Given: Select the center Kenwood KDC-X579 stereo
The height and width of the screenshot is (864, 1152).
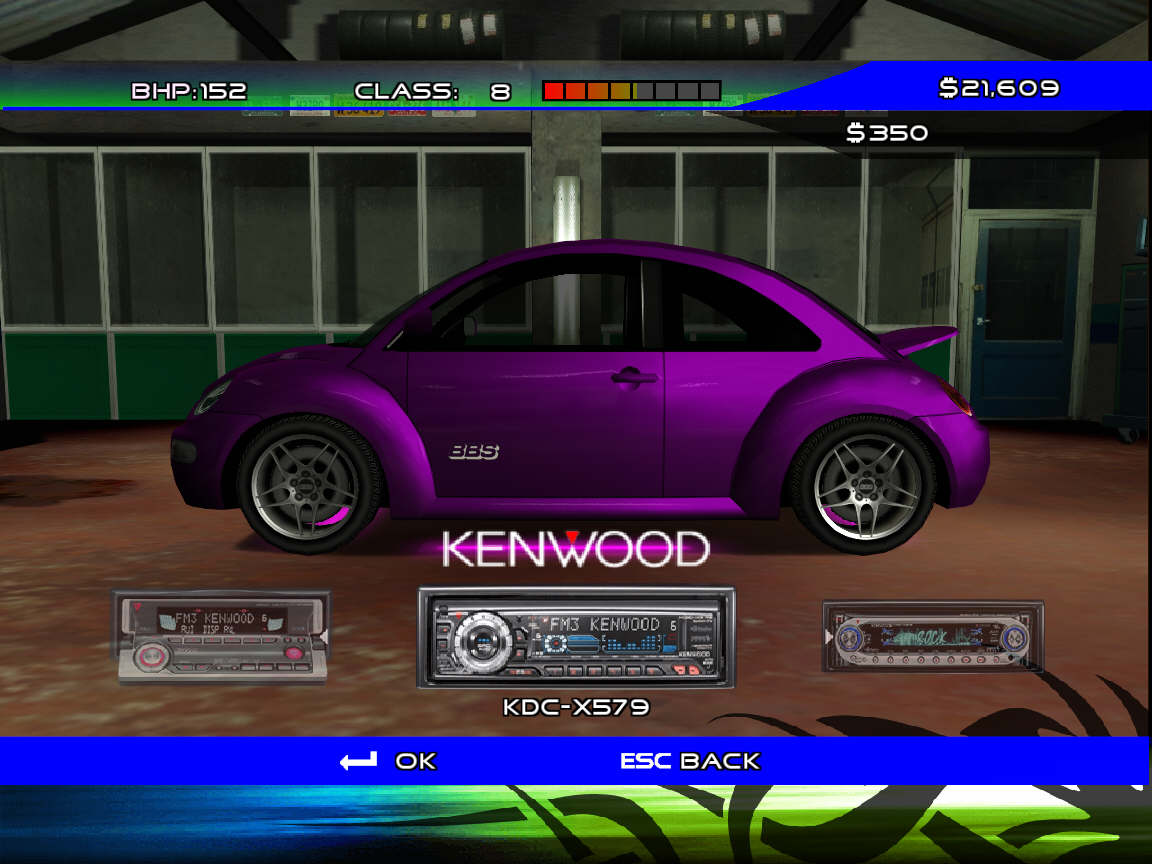Looking at the screenshot, I should (x=576, y=638).
